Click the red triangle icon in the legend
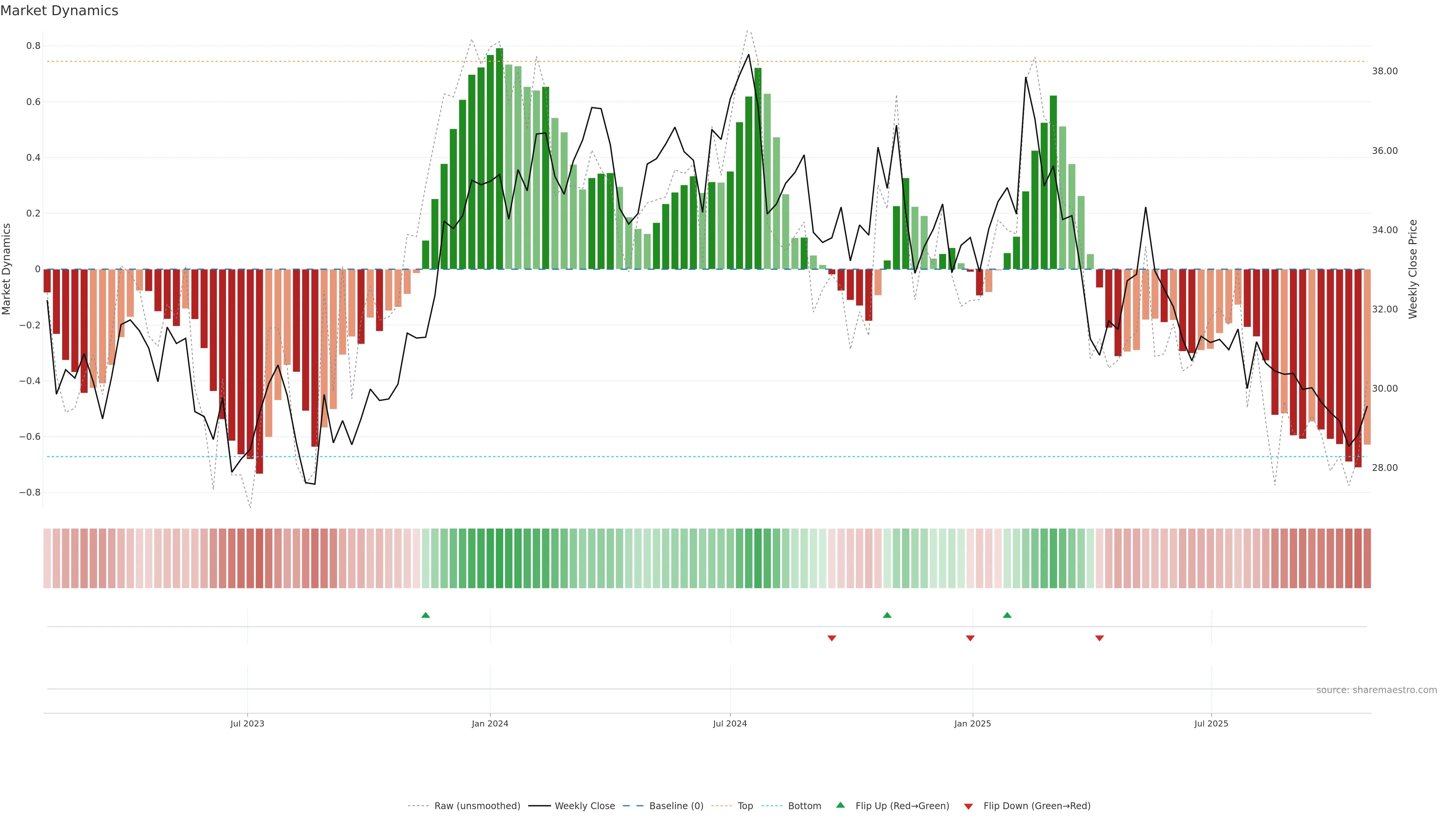Screen dimensions: 1456x819 (x=968, y=806)
